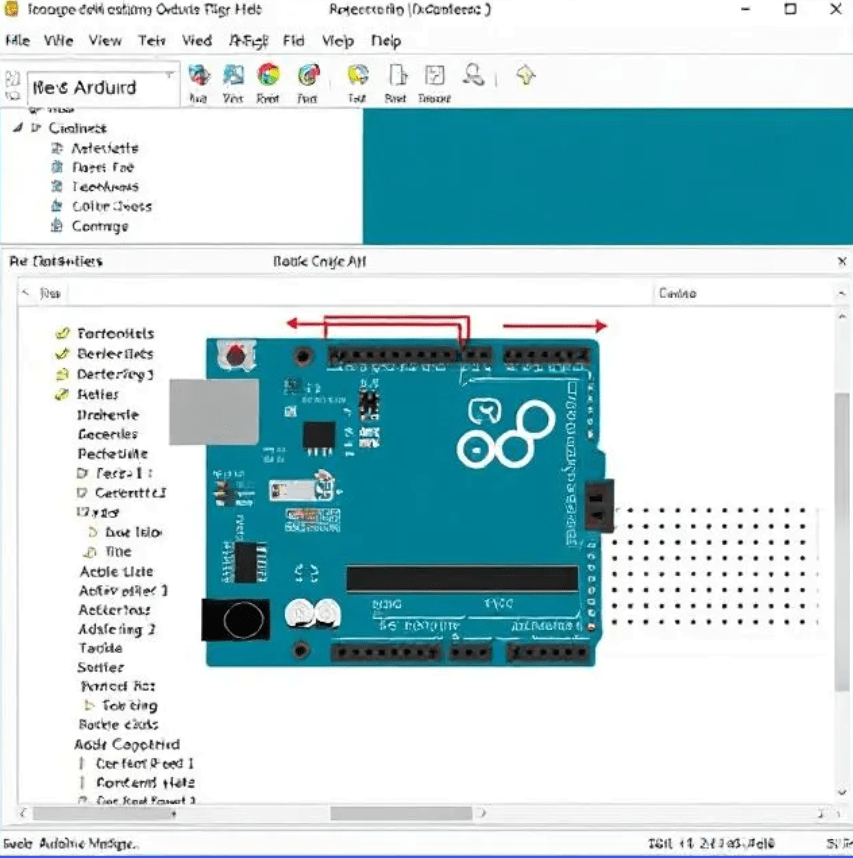Toggle the second checked item in the list

(62, 354)
